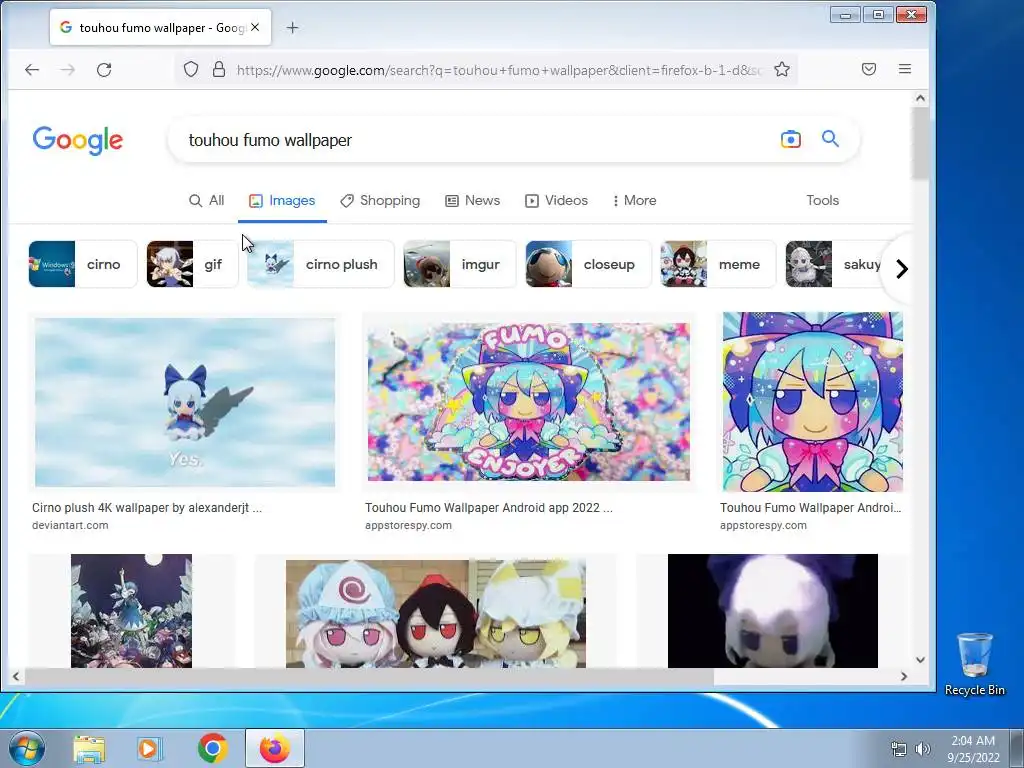Click the deviantart.com source link
1024x768 pixels.
(x=71, y=525)
